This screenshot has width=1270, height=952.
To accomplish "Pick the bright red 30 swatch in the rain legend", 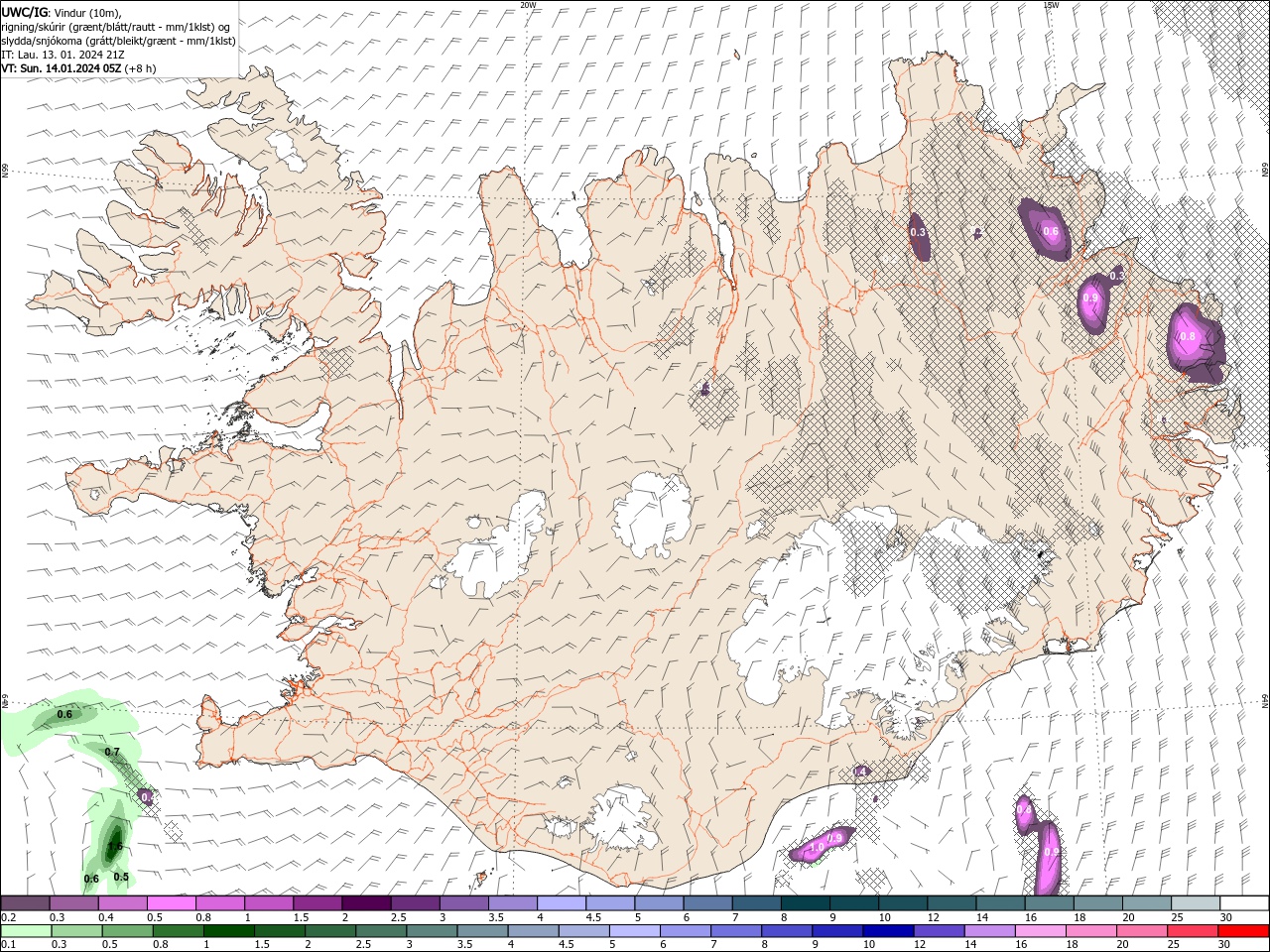I will click(x=1243, y=931).
